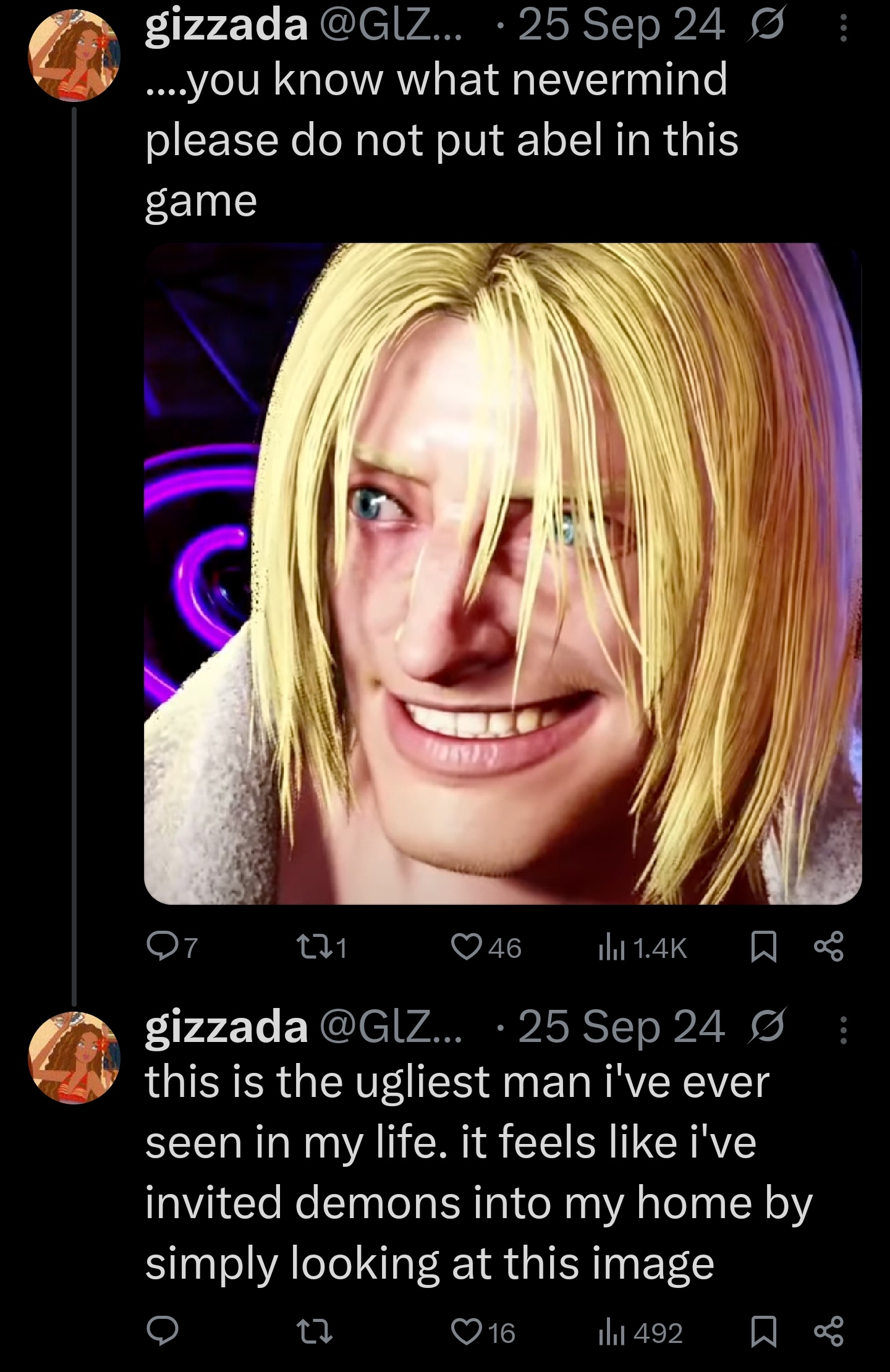Share the second tweet

point(828,1332)
